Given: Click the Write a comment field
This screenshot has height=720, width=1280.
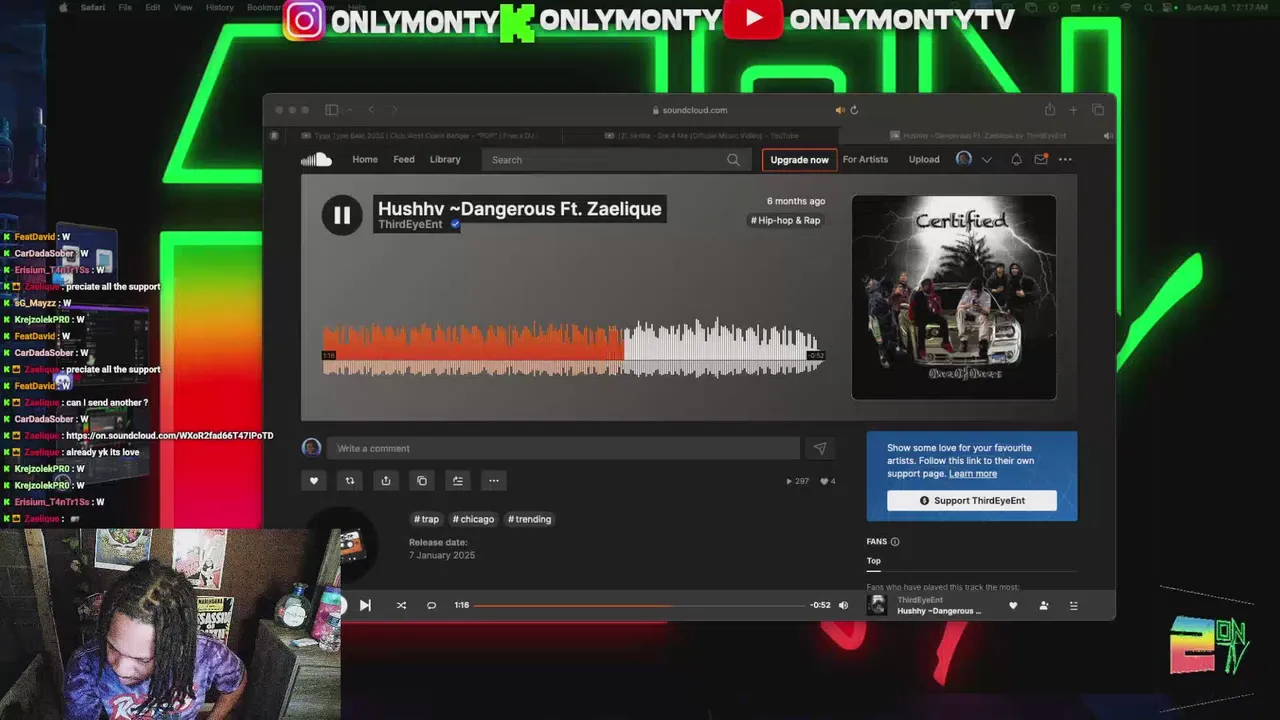Looking at the screenshot, I should tap(563, 448).
